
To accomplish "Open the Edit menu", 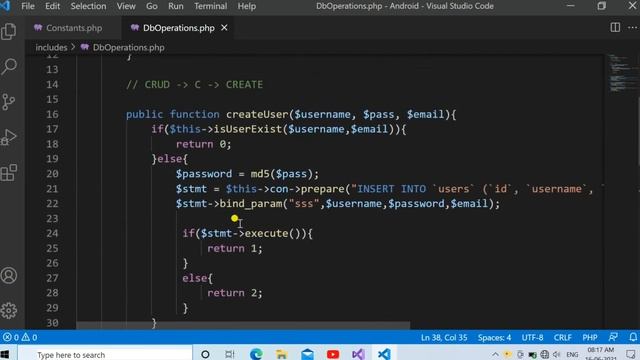I will [x=52, y=6].
